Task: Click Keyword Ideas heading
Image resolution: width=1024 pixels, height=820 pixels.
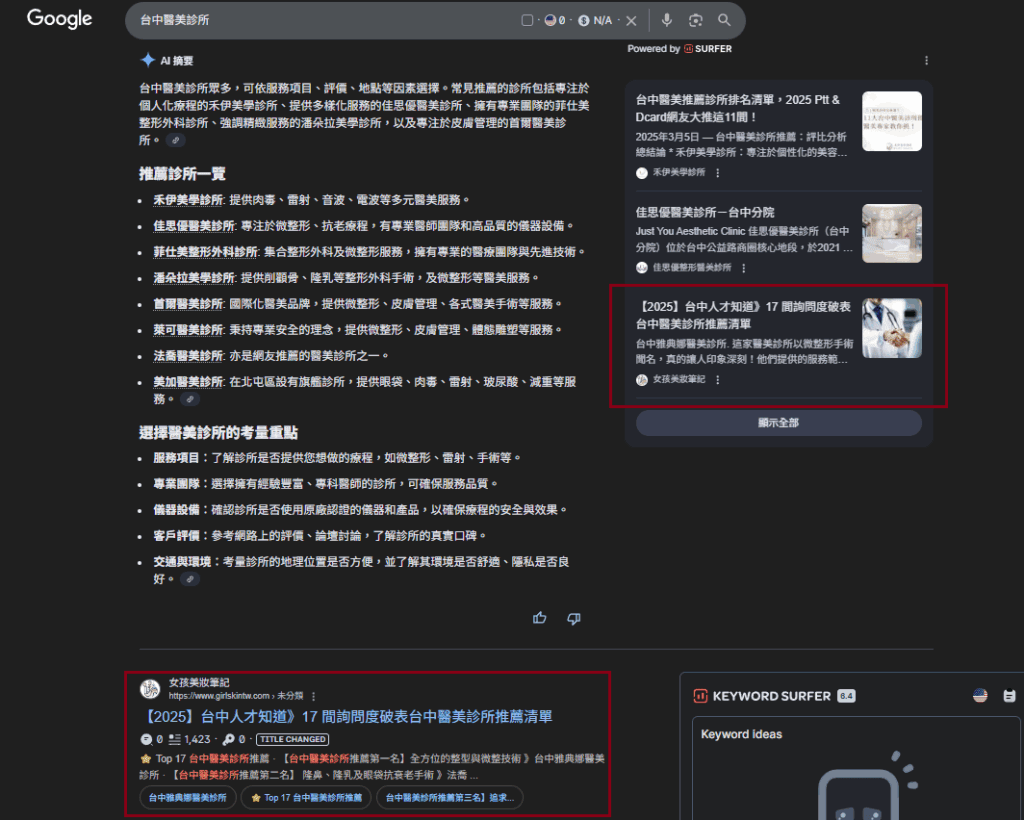Action: click(x=741, y=734)
